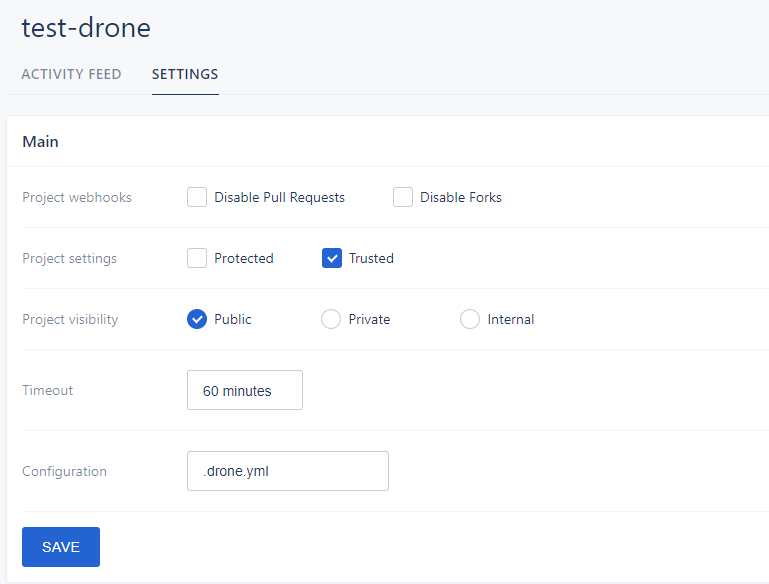The width and height of the screenshot is (769, 584).
Task: Click the Disable Forks label text
Action: coord(461,197)
